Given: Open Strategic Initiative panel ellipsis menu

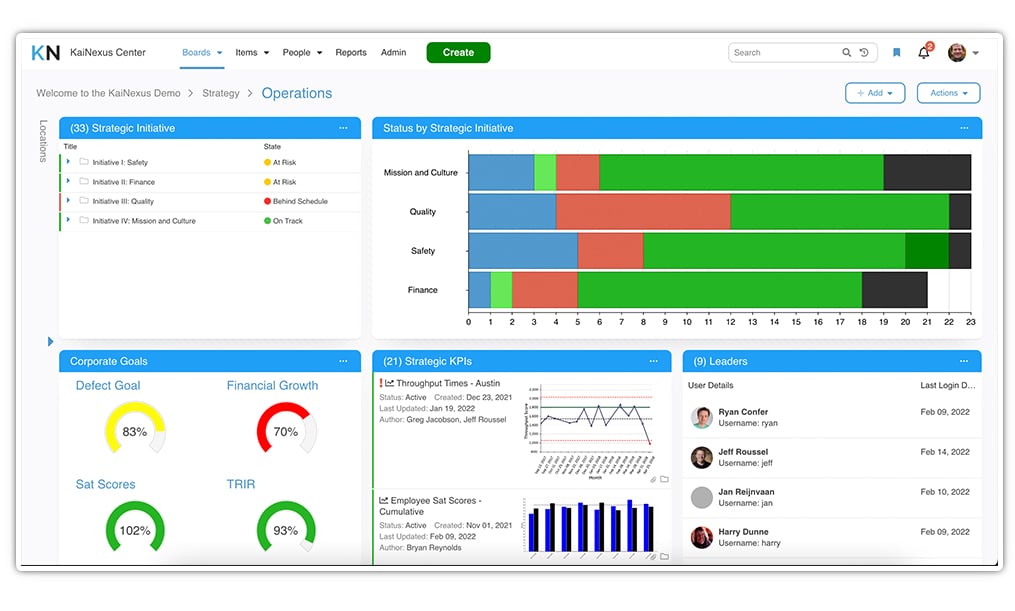Looking at the screenshot, I should (x=343, y=128).
